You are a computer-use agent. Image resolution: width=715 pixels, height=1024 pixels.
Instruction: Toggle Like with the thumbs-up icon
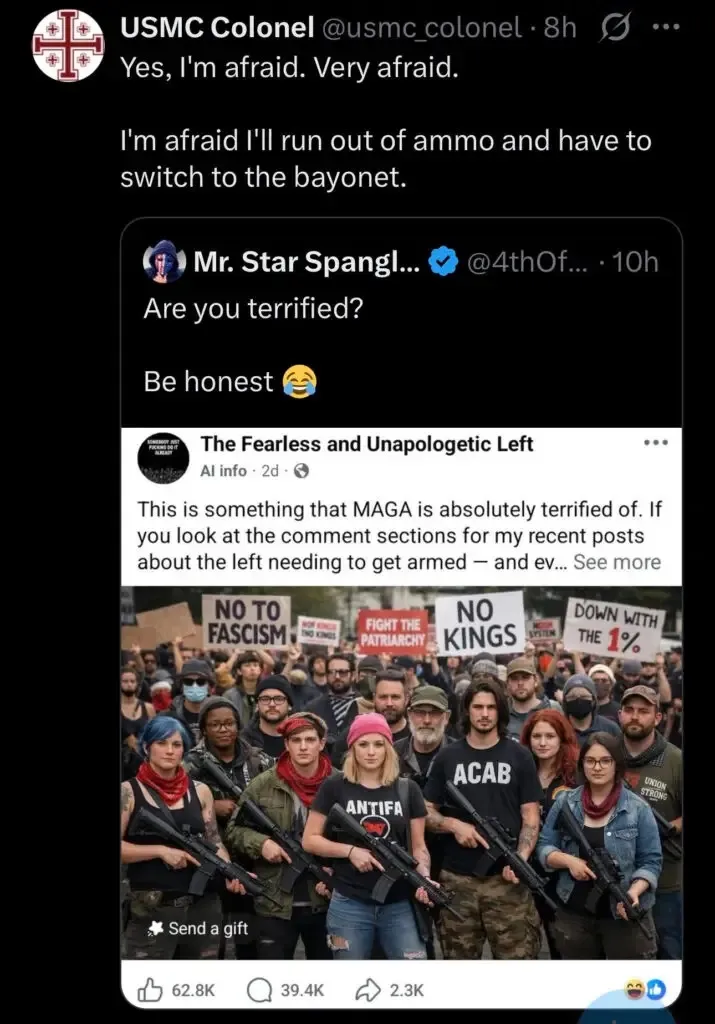[x=150, y=989]
